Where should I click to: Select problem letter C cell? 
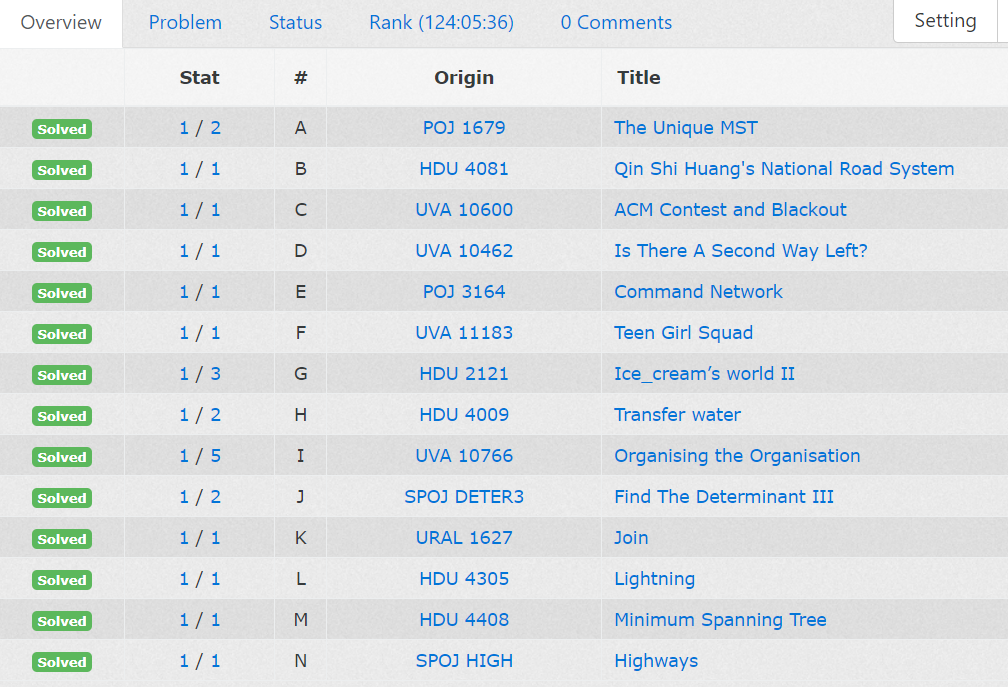[x=300, y=210]
